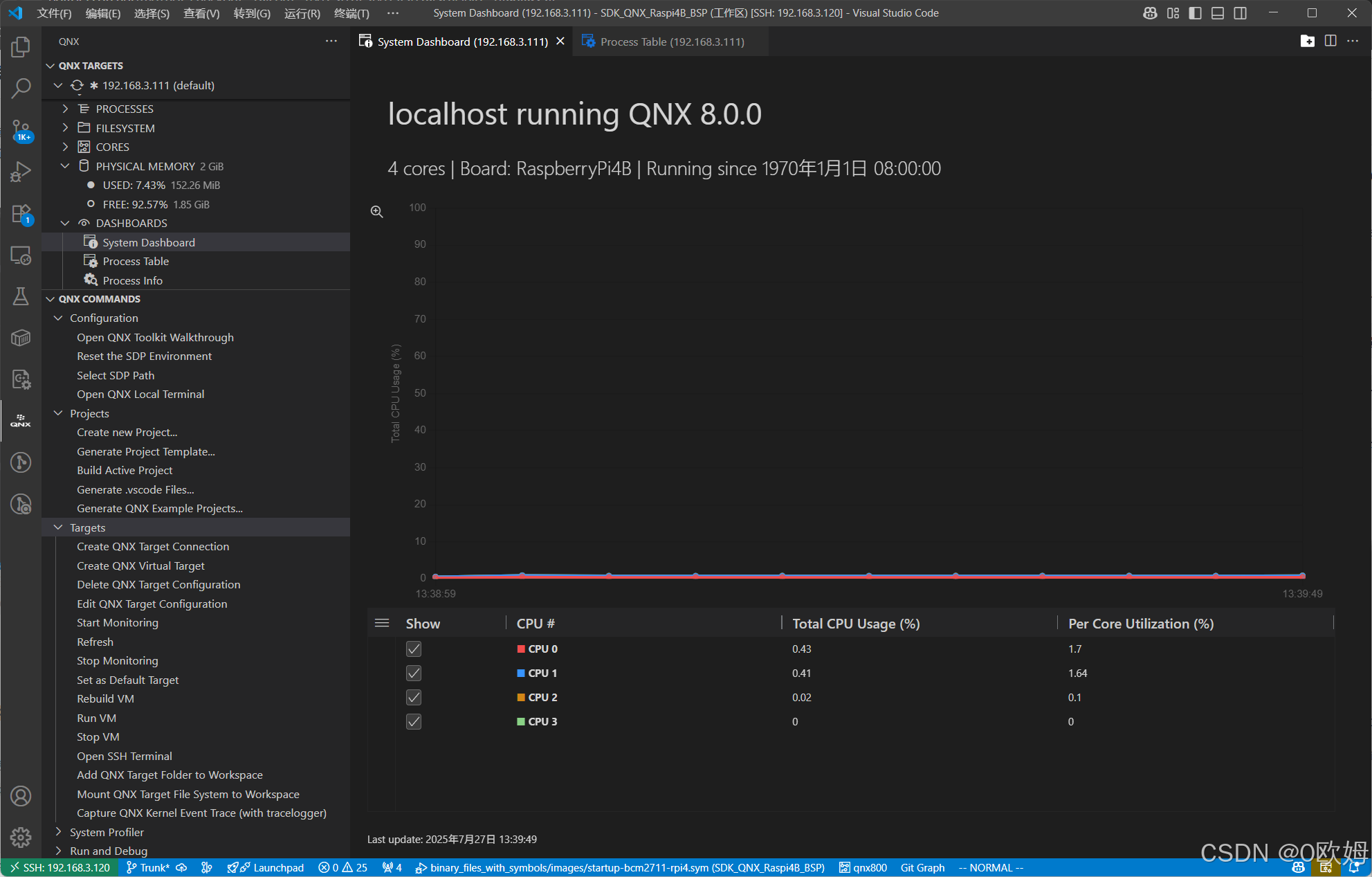Uncheck the CPU 2 show checkbox

pyautogui.click(x=414, y=697)
